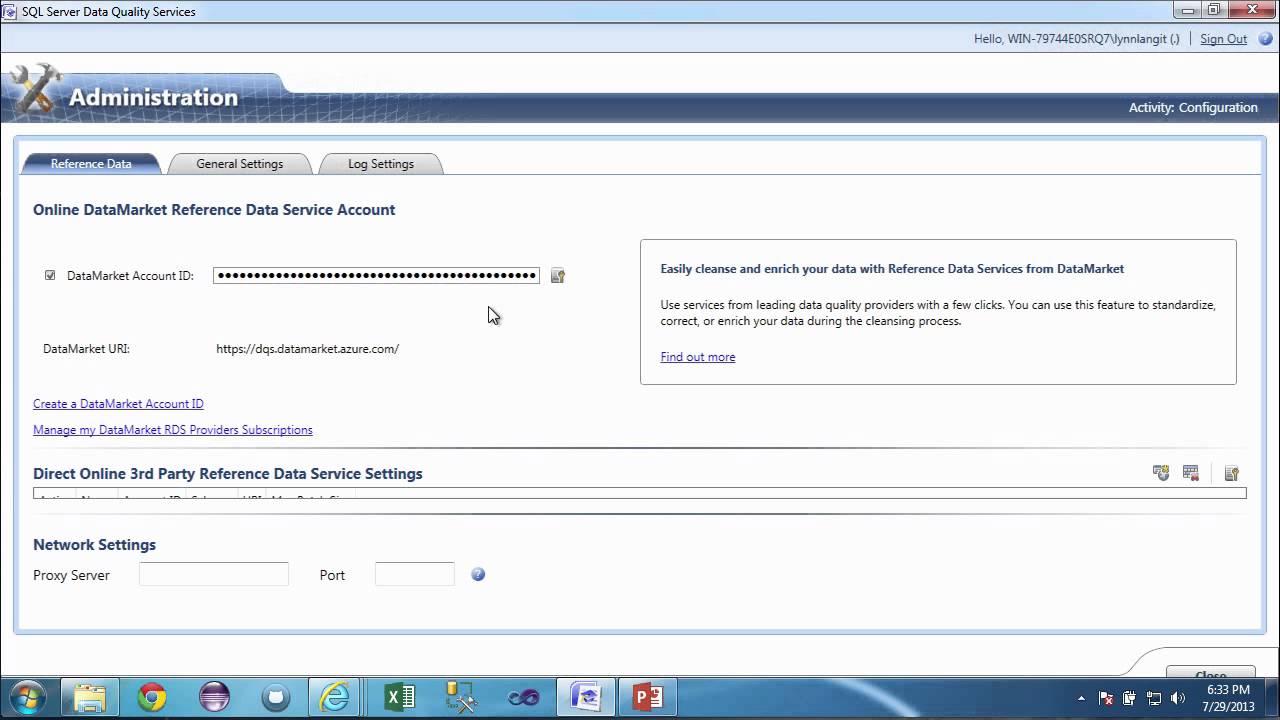Click 'Direct Online 3rd Party Reference Data Service Settings' heading

(228, 474)
